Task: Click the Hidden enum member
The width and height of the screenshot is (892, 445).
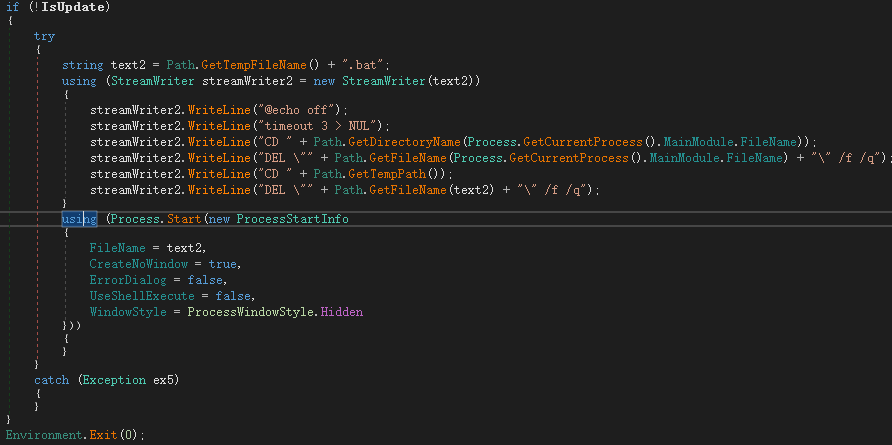Action: 341,312
